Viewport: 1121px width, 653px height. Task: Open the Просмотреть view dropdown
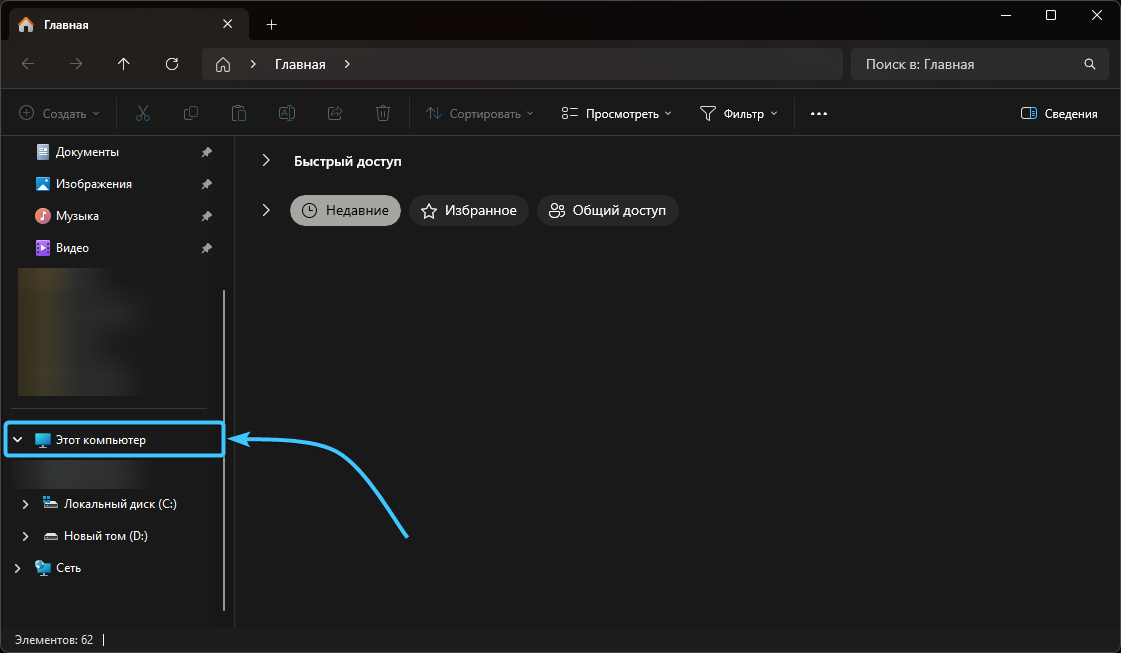[x=616, y=114]
